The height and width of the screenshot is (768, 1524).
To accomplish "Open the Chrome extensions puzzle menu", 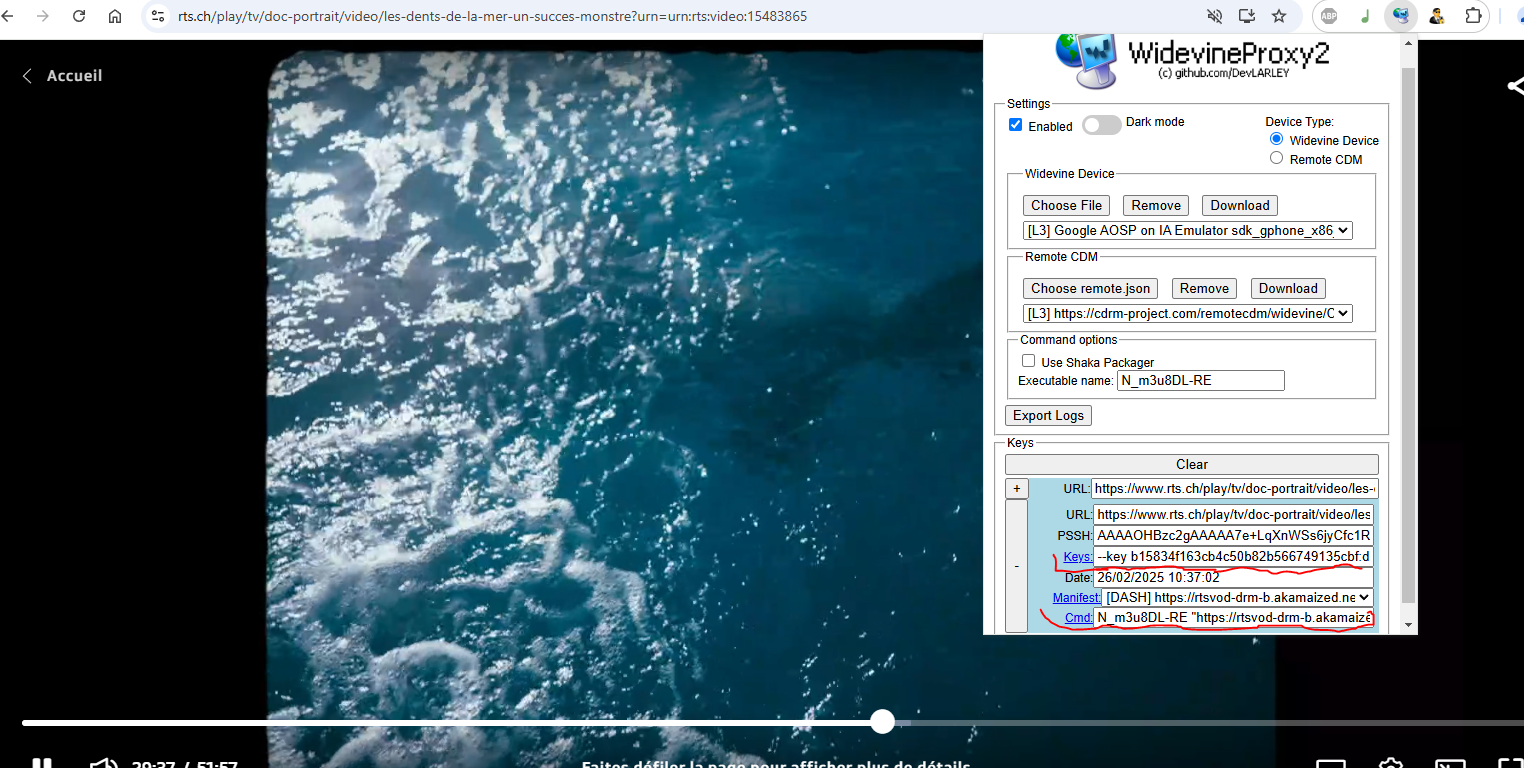I will coord(1473,16).
